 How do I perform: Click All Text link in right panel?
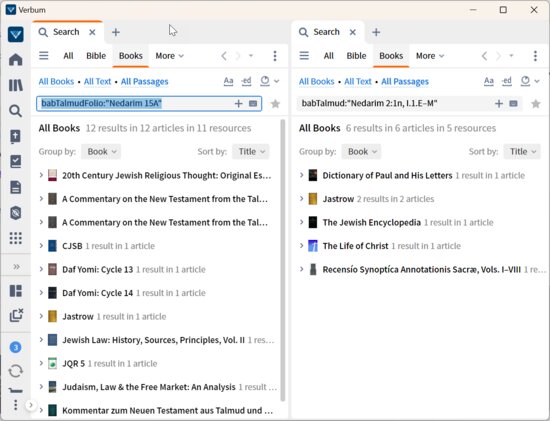point(358,82)
